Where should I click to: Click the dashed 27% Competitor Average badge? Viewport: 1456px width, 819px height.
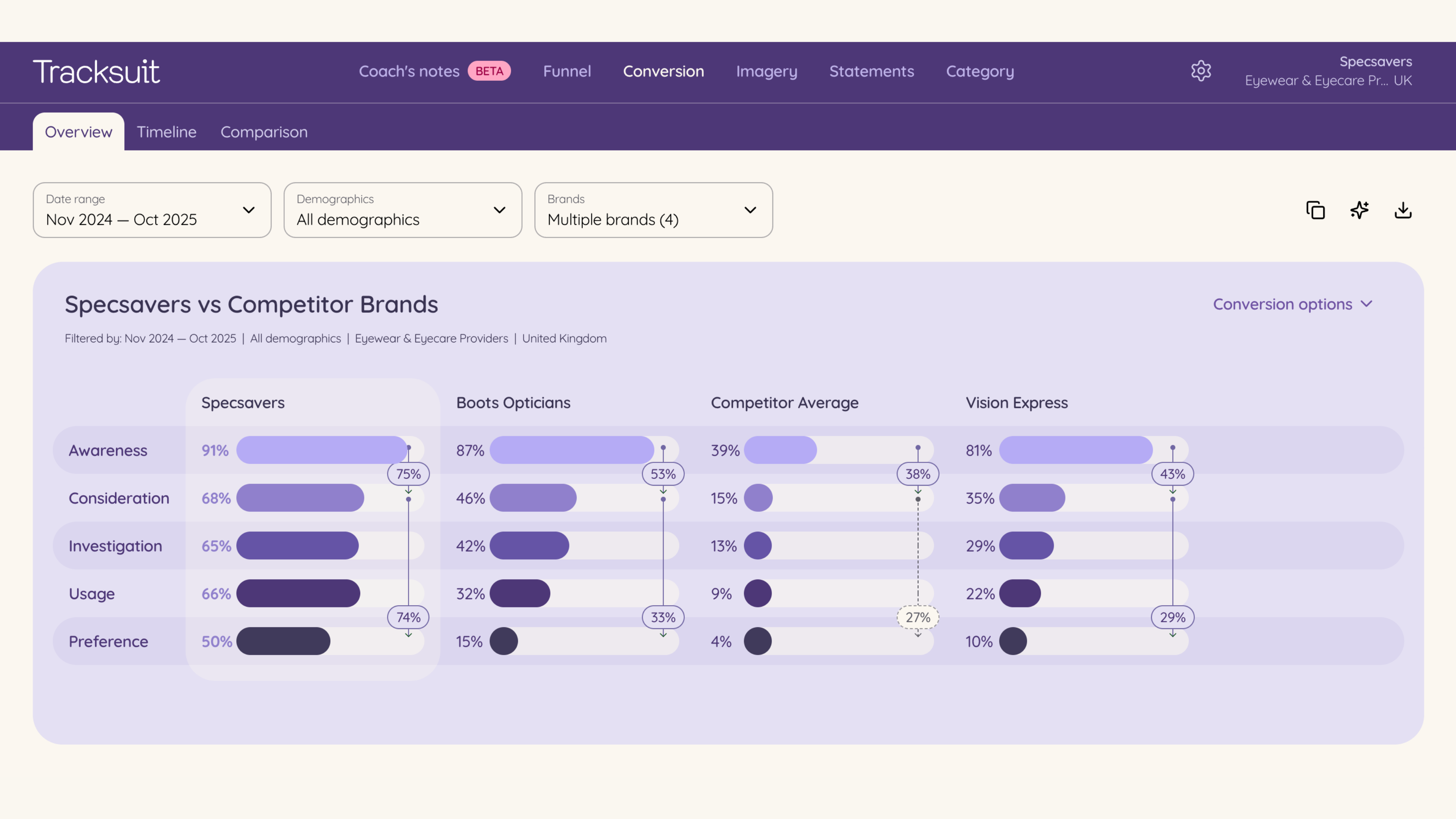point(917,617)
